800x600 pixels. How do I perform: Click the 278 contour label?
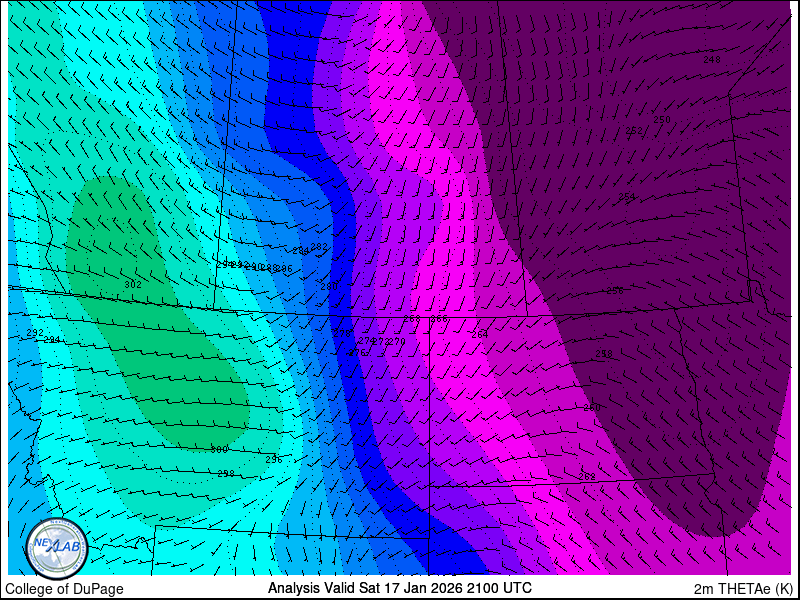(343, 334)
